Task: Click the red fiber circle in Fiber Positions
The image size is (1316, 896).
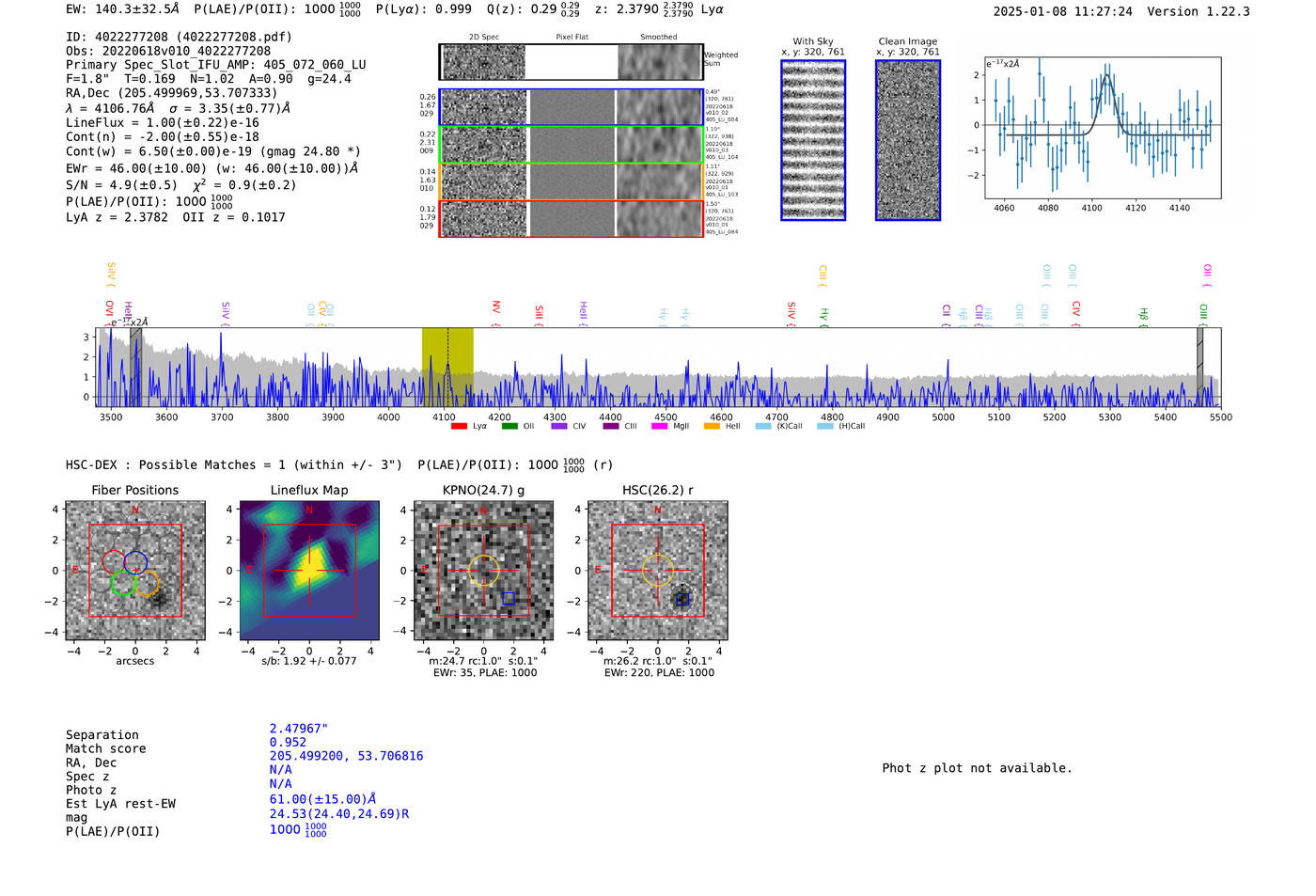Action: pos(114,562)
